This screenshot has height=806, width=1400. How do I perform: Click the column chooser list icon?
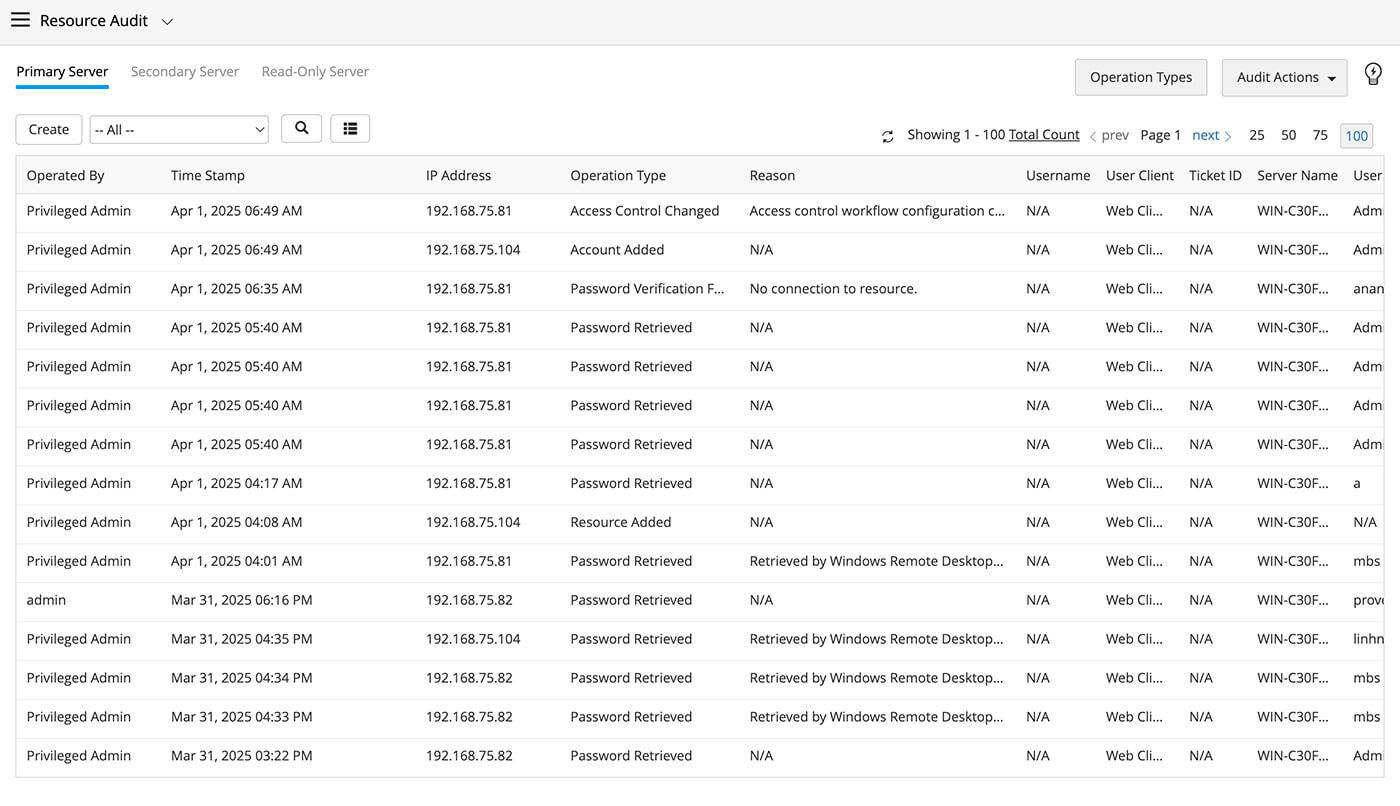350,129
